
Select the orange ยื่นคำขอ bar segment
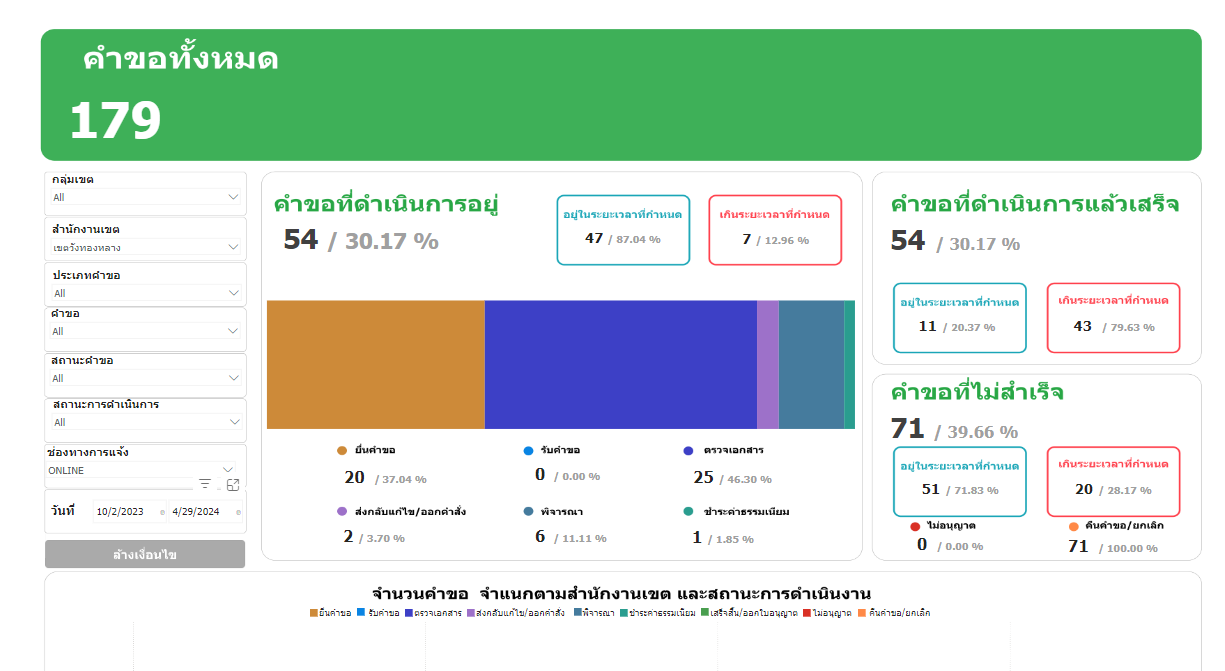[375, 364]
